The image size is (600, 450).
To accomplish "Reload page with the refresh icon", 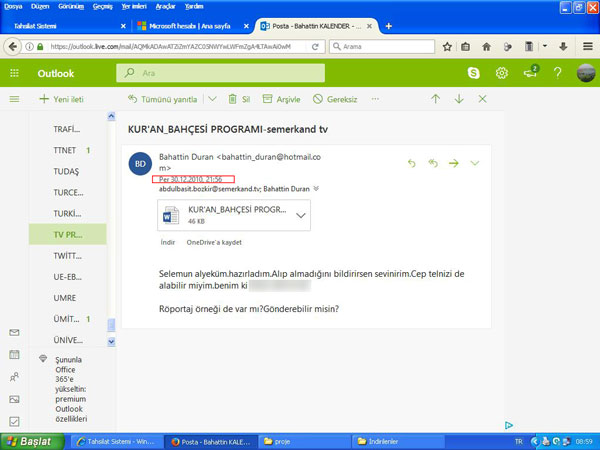I will coord(315,47).
